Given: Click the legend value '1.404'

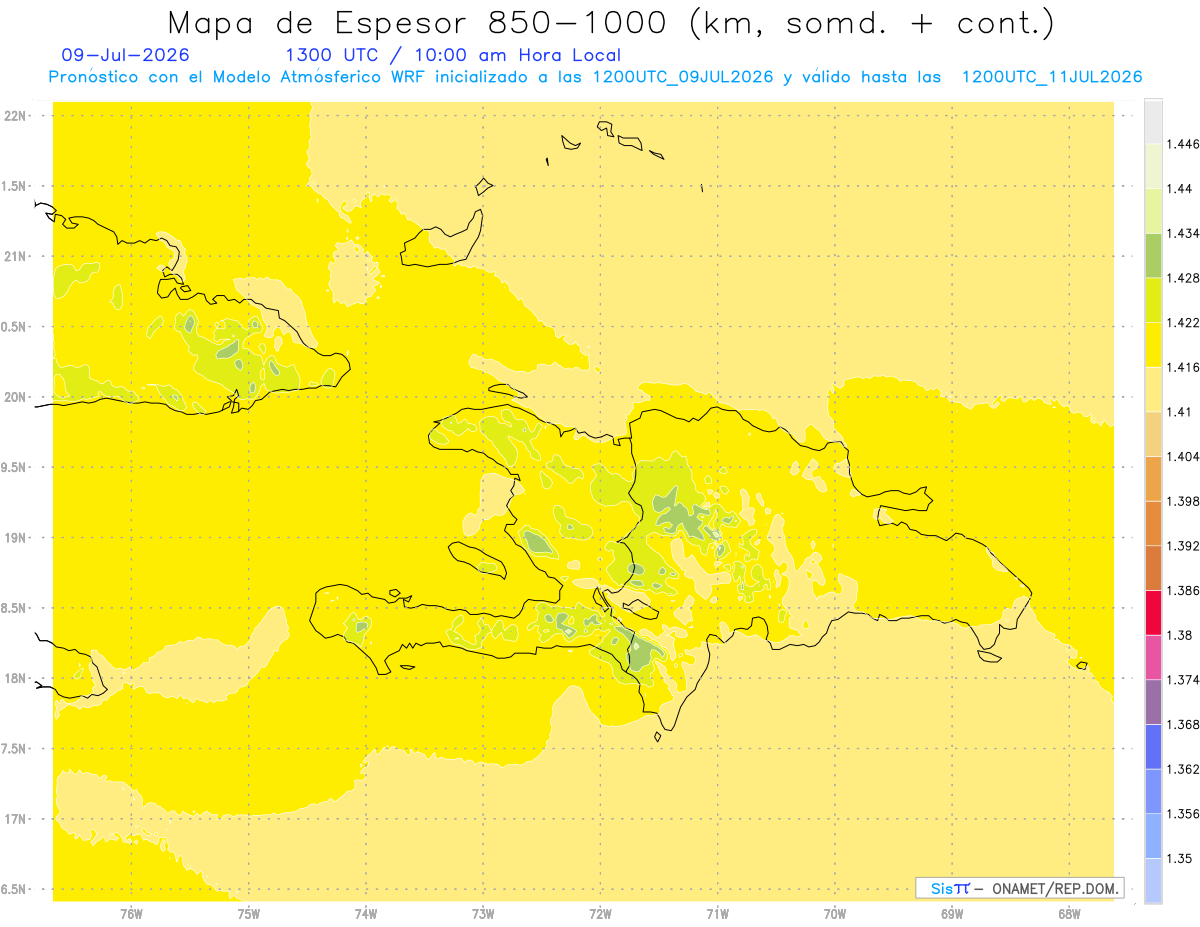Looking at the screenshot, I should [x=1185, y=456].
